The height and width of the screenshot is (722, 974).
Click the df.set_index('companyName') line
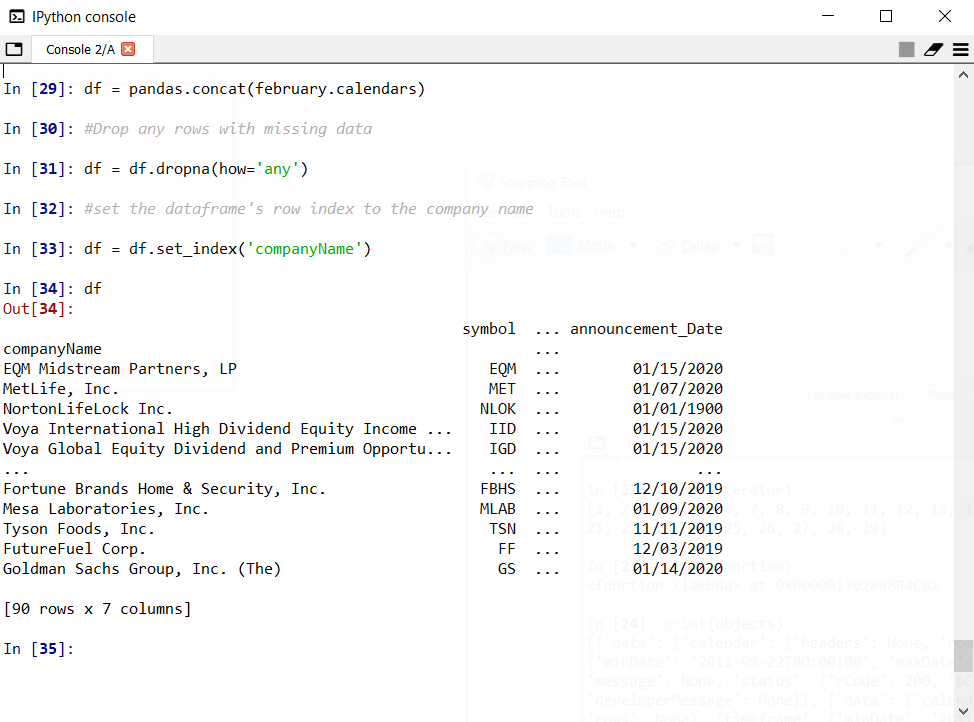click(187, 249)
